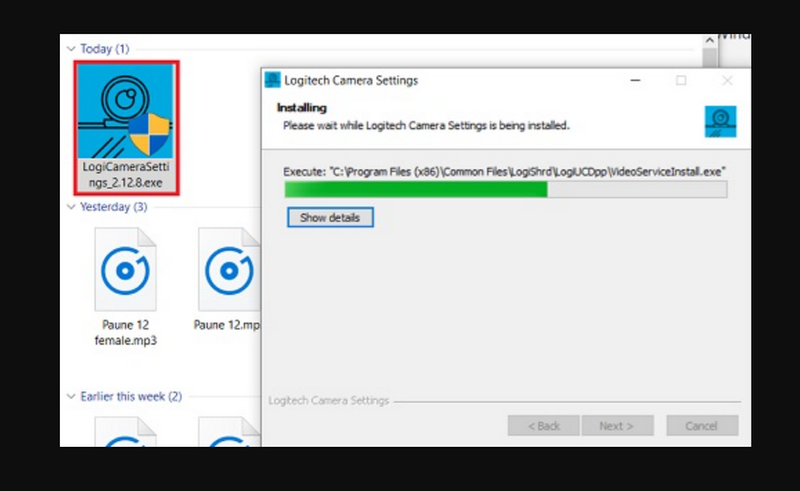
Task: Click the installer's greyed-out maximize button
Action: pyautogui.click(x=681, y=81)
